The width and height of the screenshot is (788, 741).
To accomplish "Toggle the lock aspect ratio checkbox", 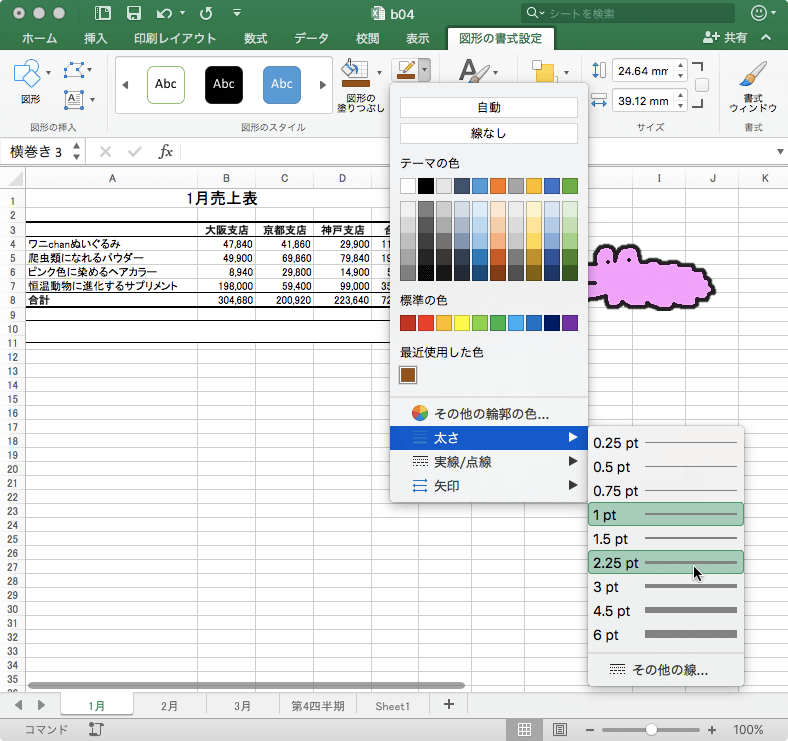I will 702,85.
